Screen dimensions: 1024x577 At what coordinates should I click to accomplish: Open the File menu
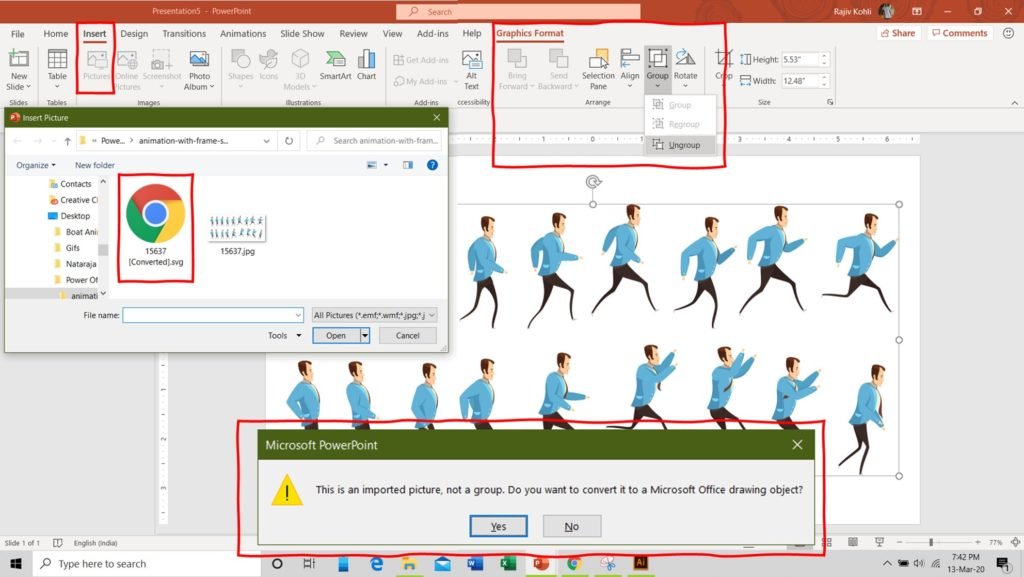tap(18, 33)
